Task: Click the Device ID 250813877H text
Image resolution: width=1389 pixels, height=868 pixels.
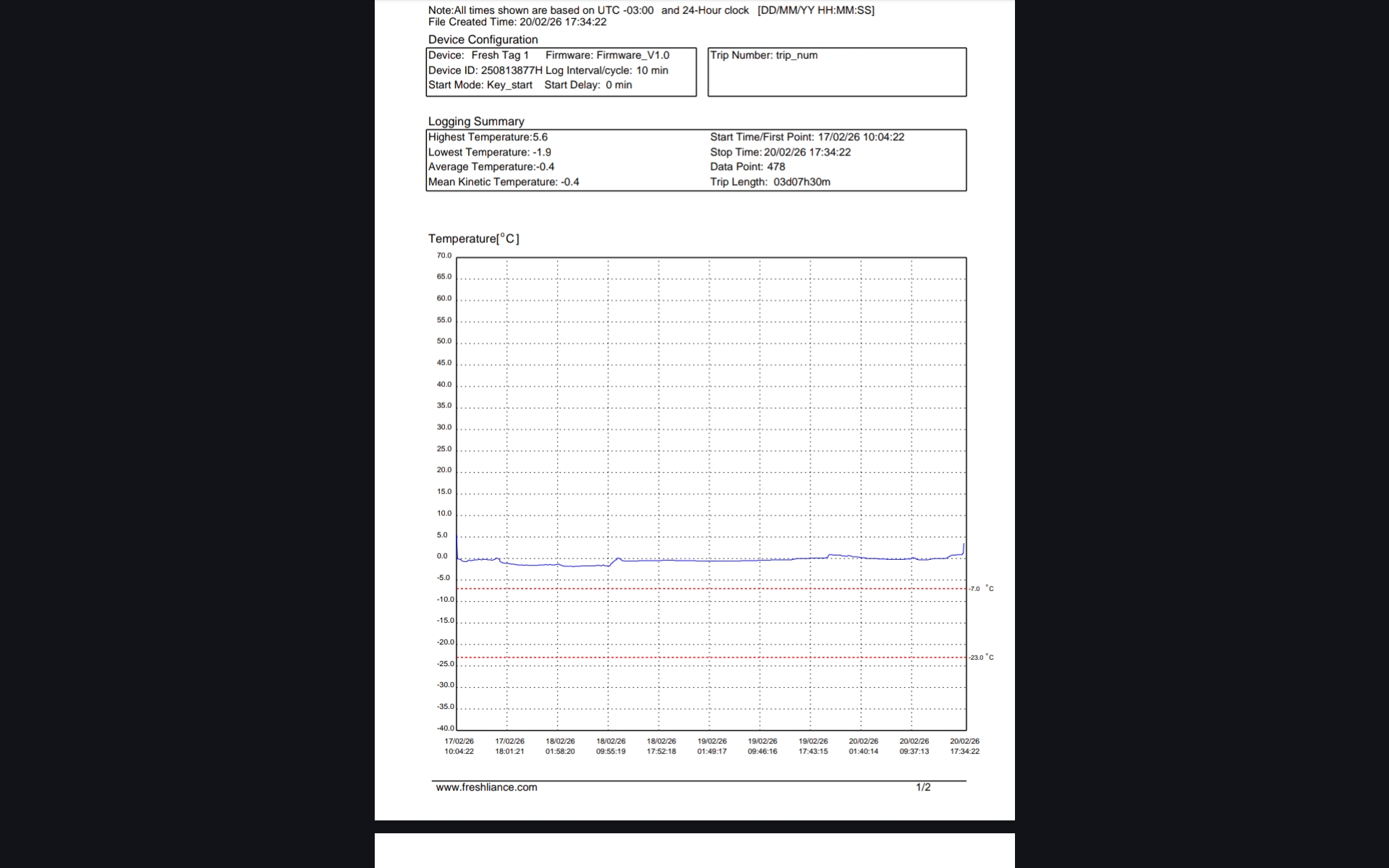Action: [x=485, y=70]
